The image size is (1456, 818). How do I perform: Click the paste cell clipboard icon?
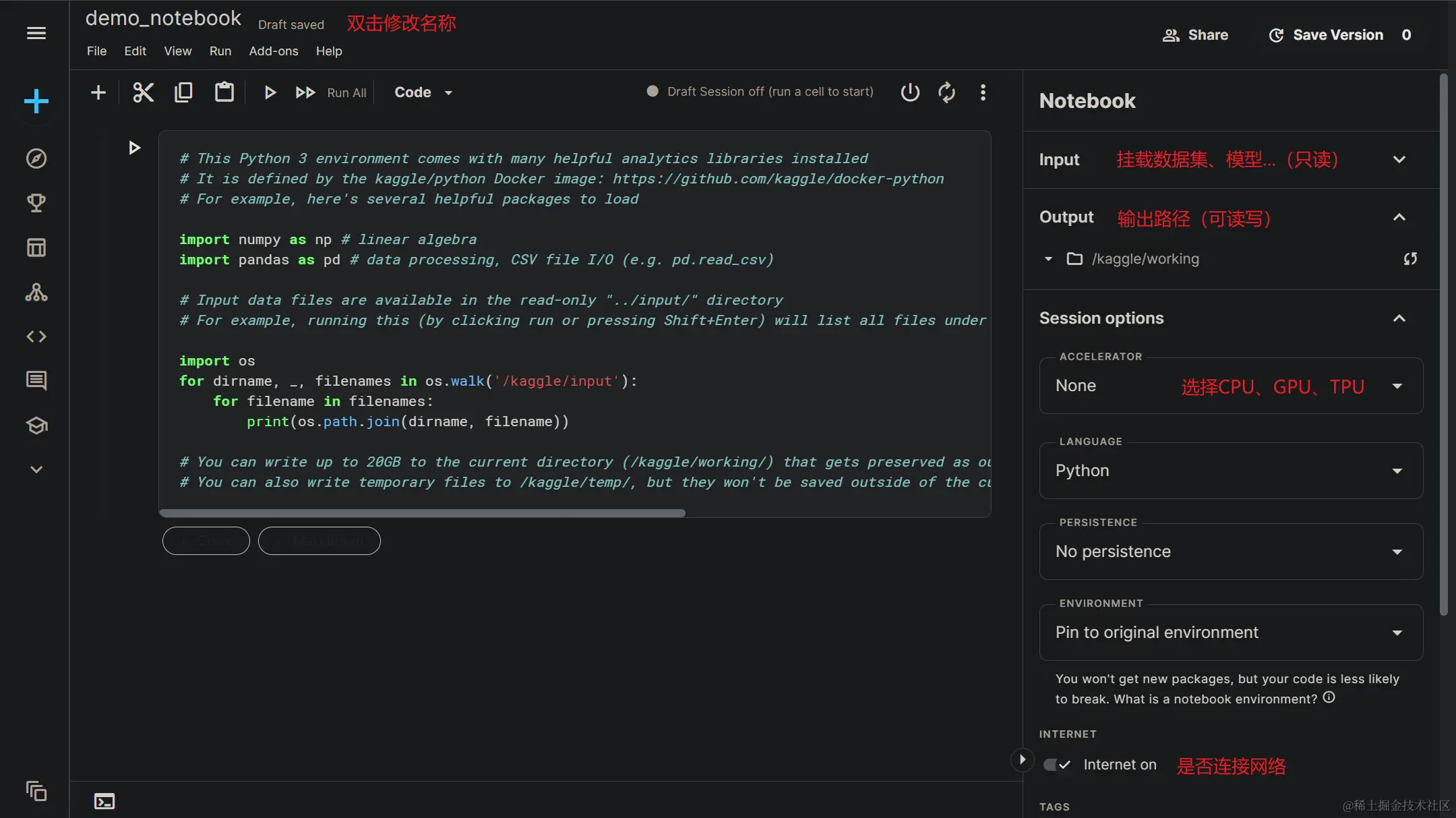224,92
